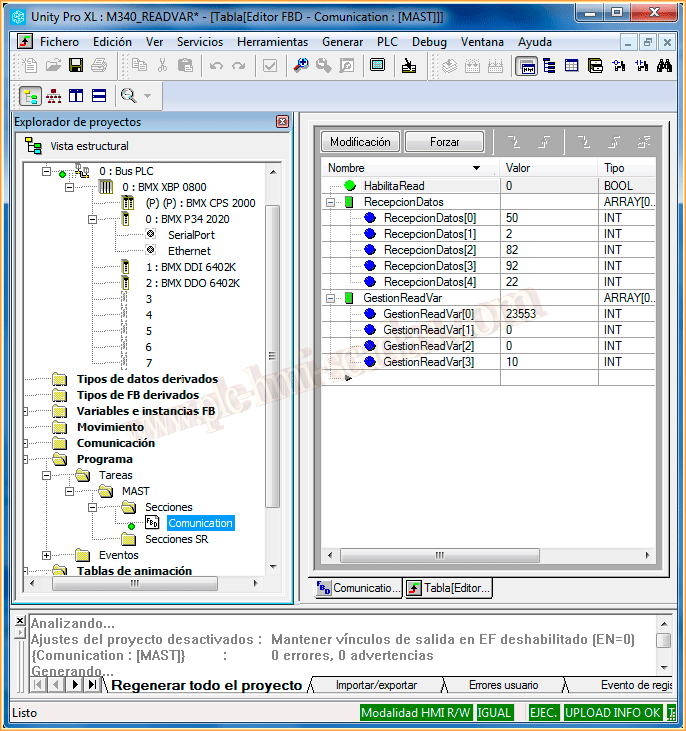Toggle the Forzar mode button
This screenshot has height=731, width=686.
444,142
